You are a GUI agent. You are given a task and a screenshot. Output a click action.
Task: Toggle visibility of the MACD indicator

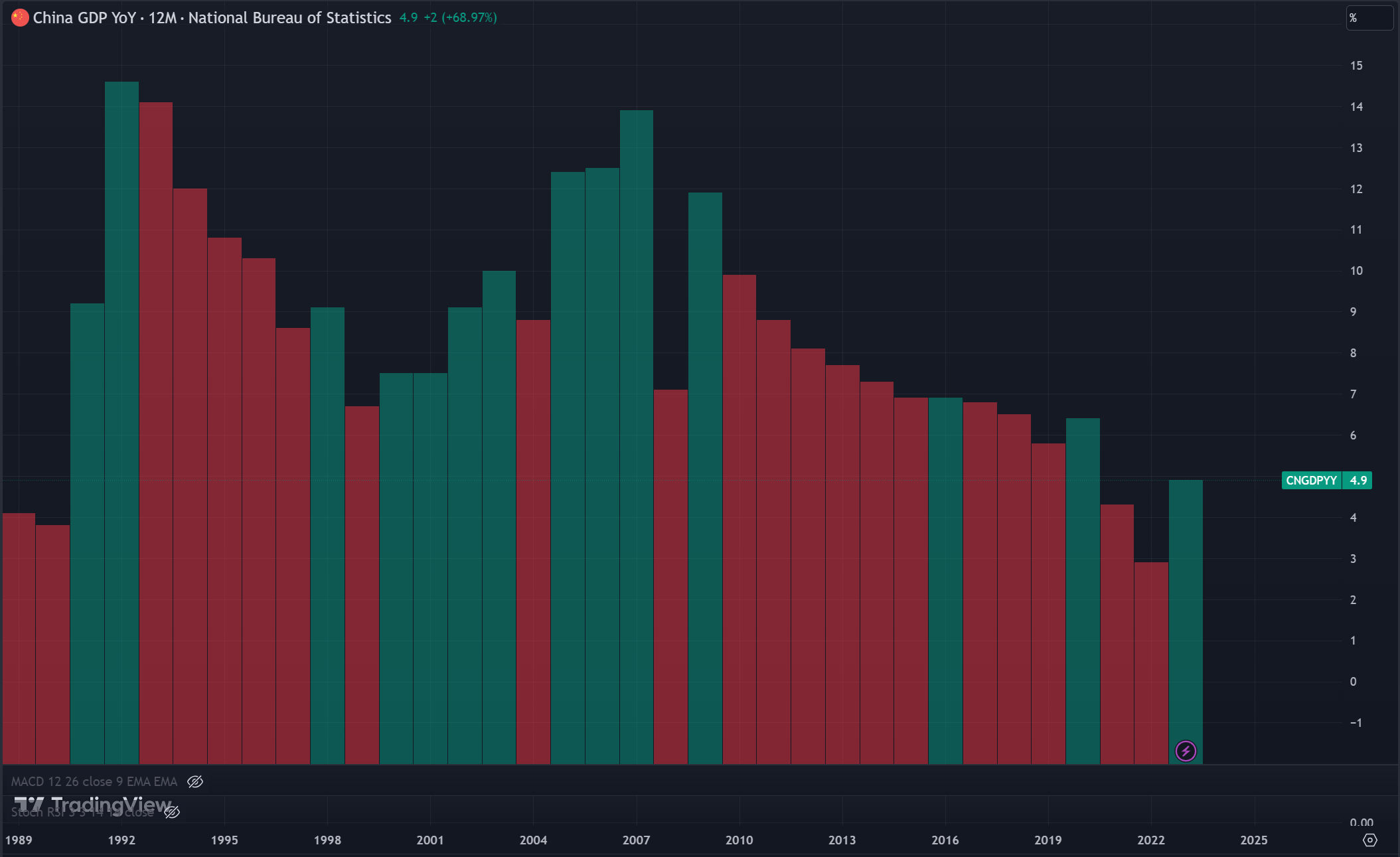[x=195, y=781]
